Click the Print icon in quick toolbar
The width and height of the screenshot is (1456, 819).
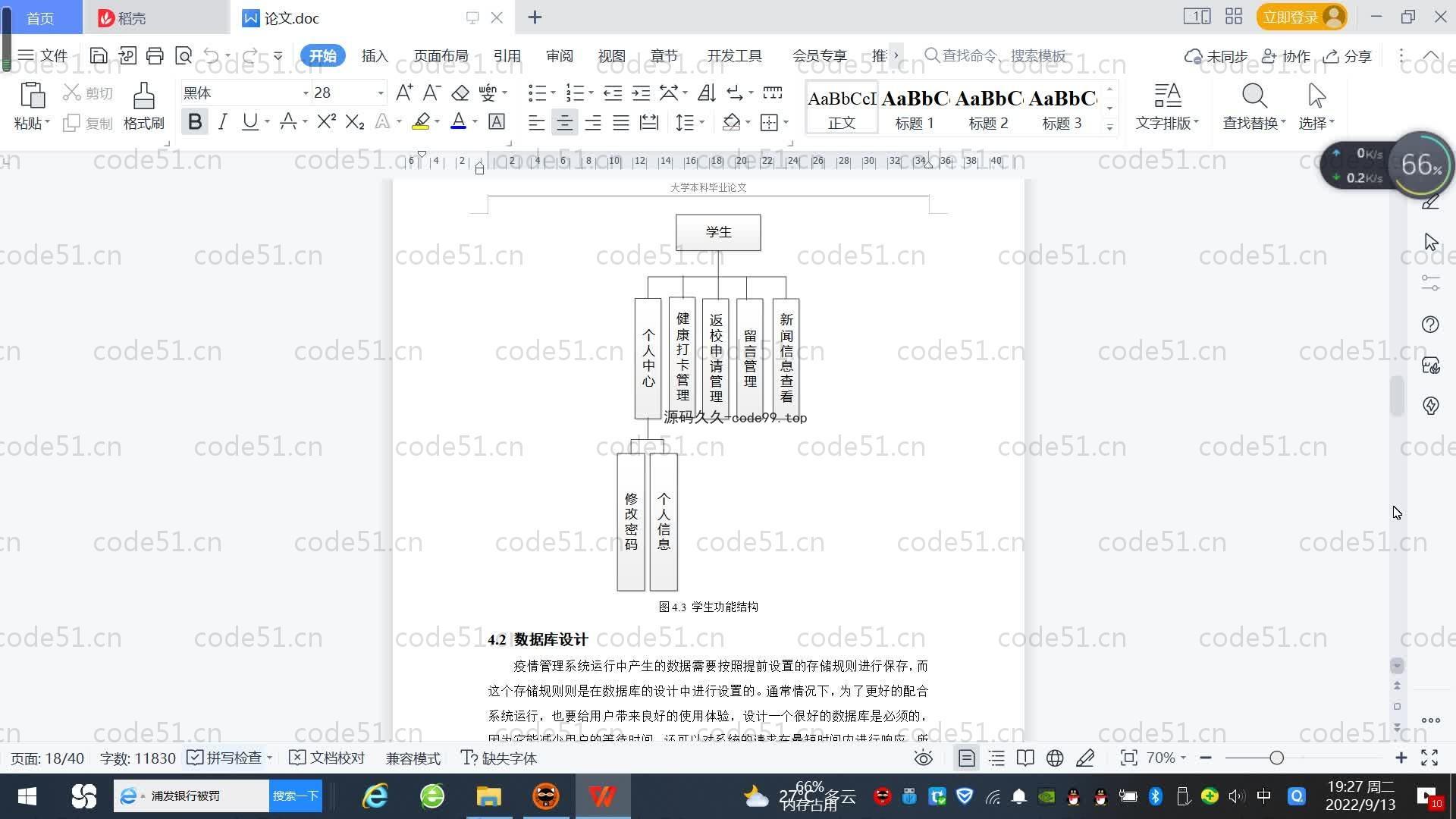tap(155, 55)
